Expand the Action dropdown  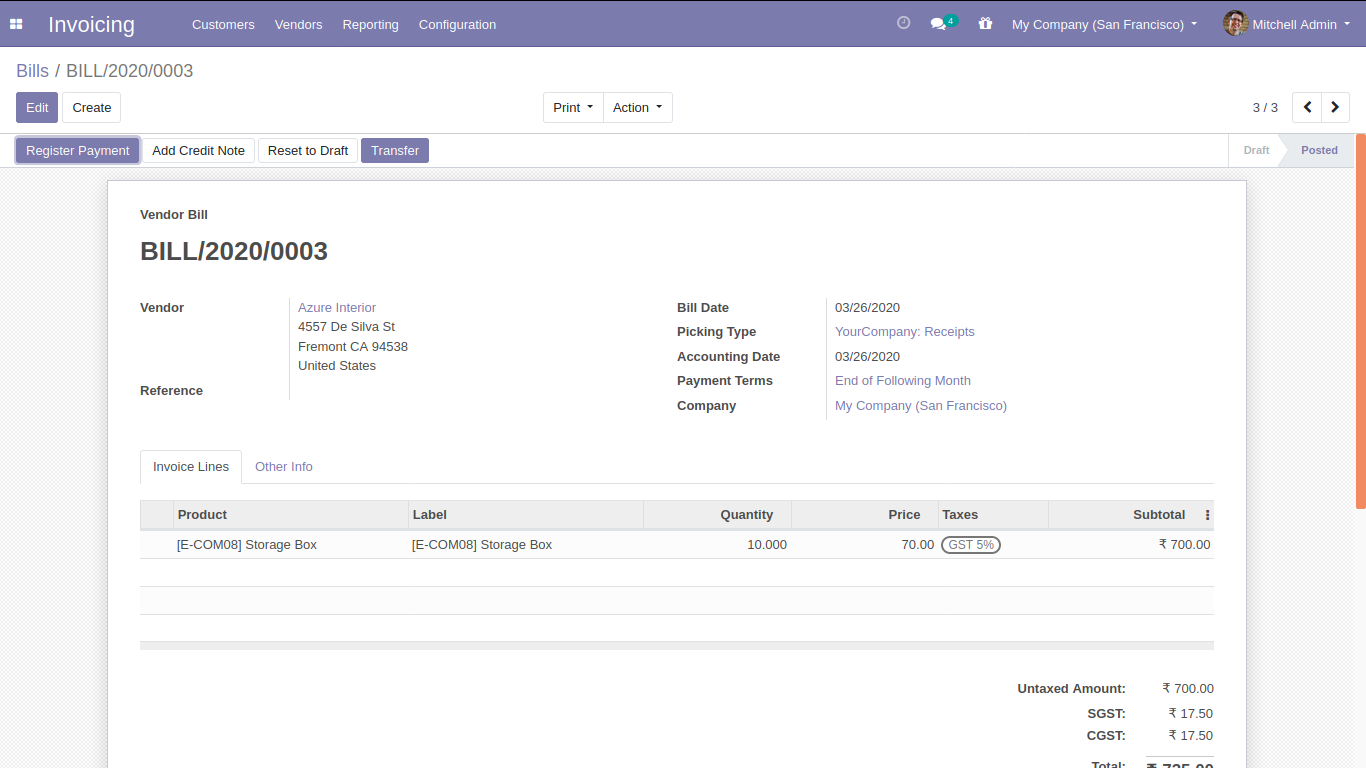(637, 107)
